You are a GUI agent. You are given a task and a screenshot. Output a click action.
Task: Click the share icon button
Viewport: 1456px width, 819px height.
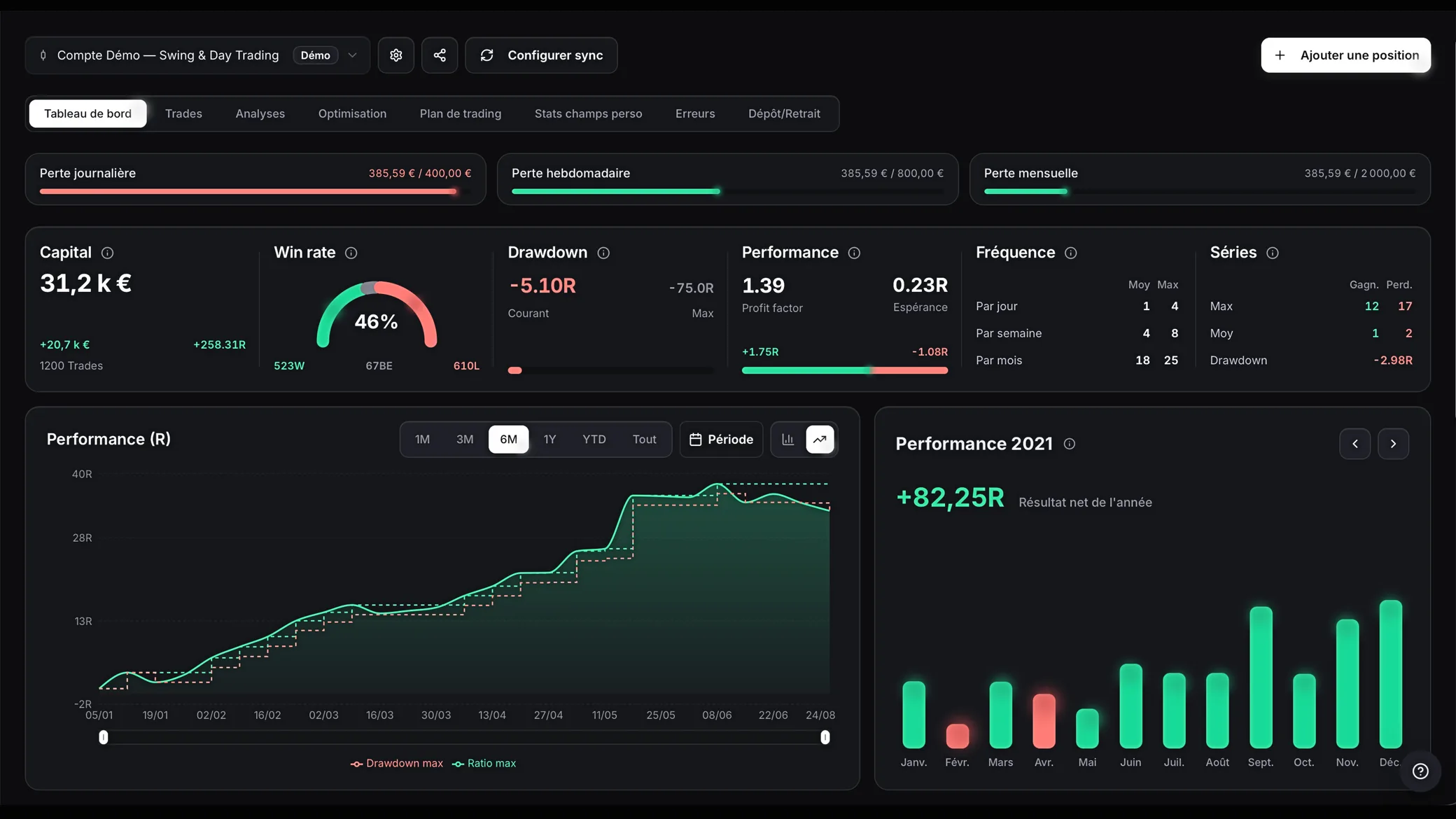click(x=440, y=55)
